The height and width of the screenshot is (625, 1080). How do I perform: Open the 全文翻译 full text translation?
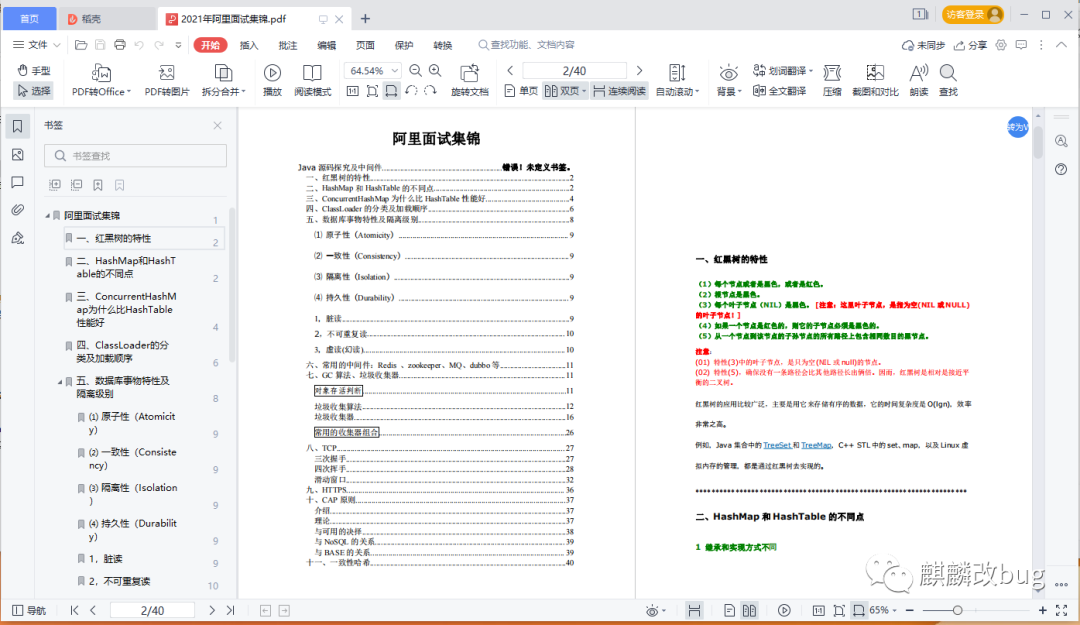coord(780,91)
